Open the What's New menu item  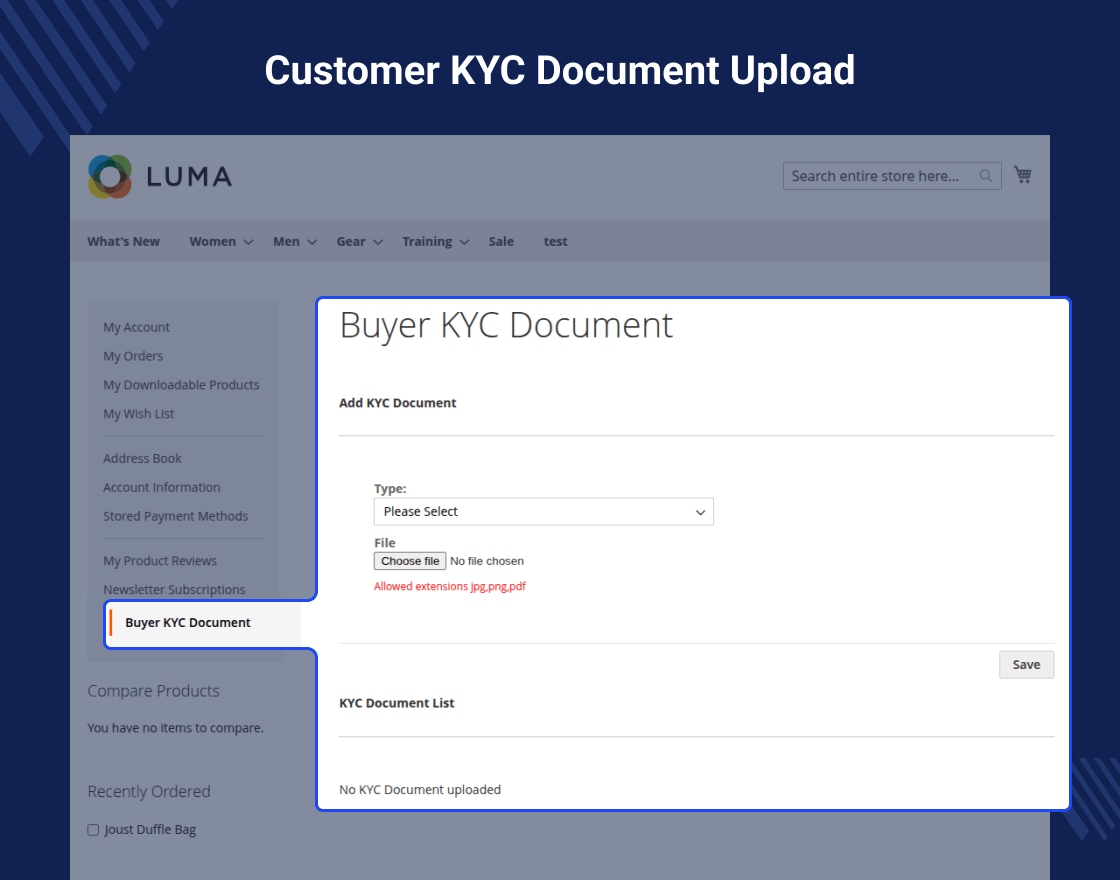click(x=123, y=242)
